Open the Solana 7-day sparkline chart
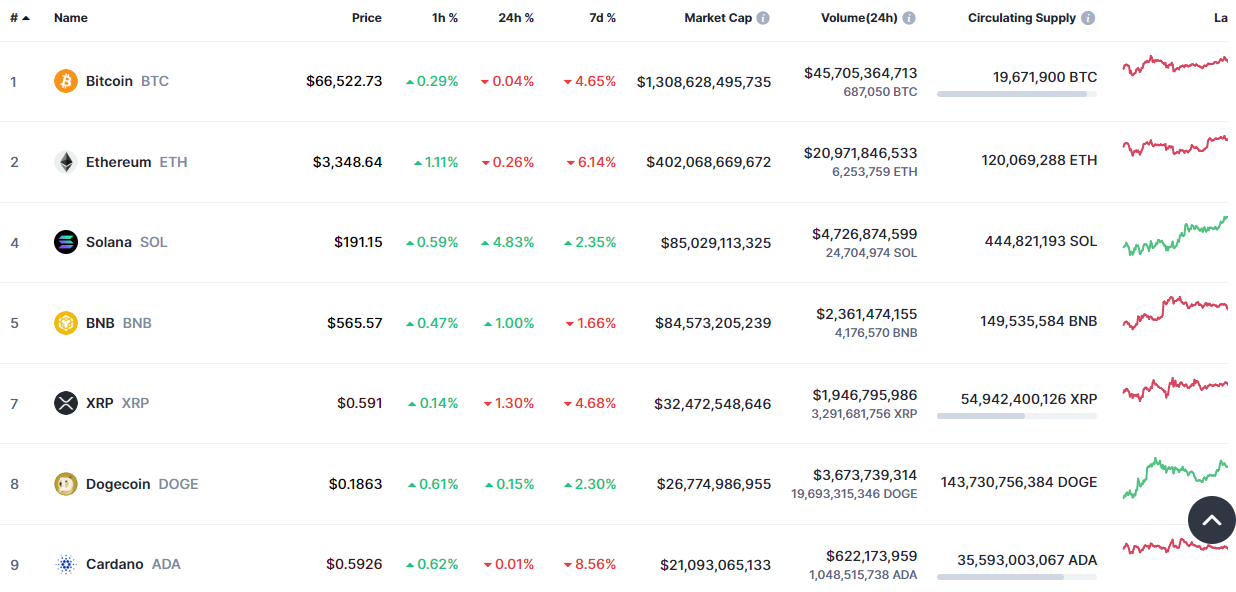Screen dimensions: 1236x592 (1175, 238)
